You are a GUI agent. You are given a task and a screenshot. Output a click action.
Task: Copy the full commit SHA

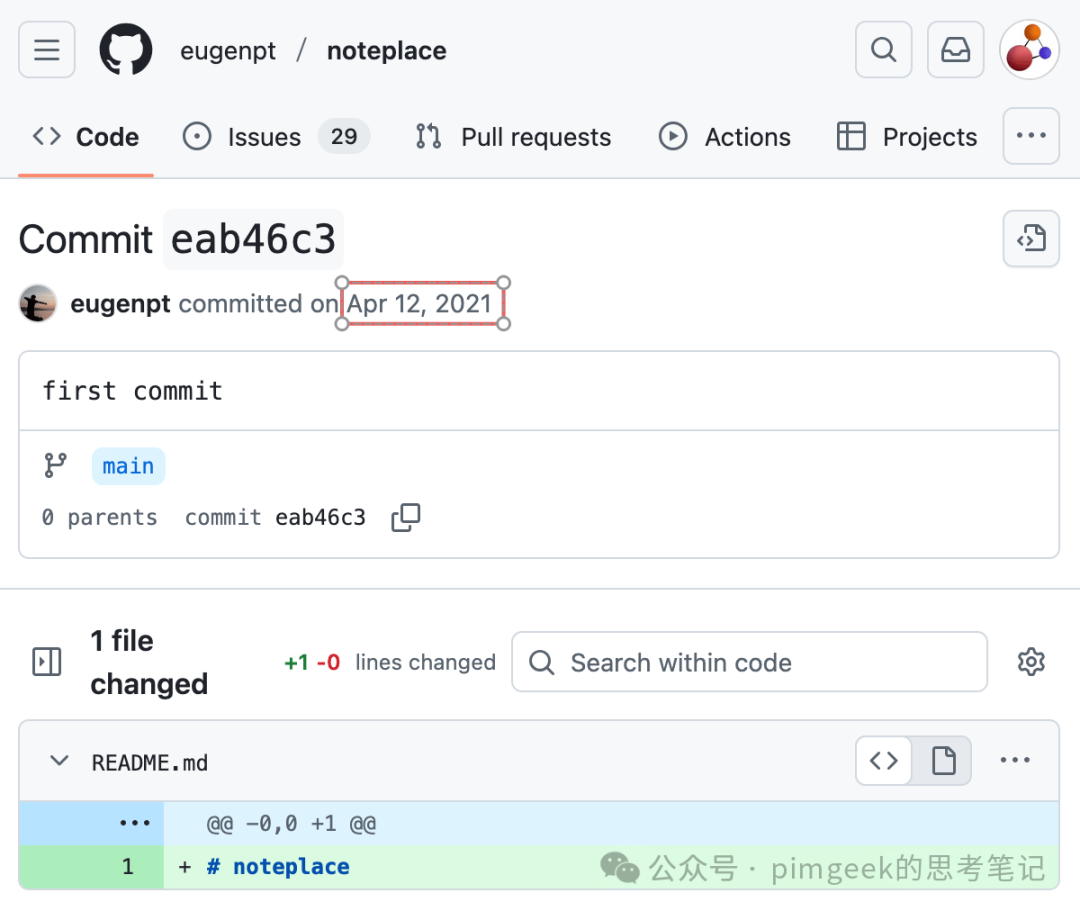point(406,517)
